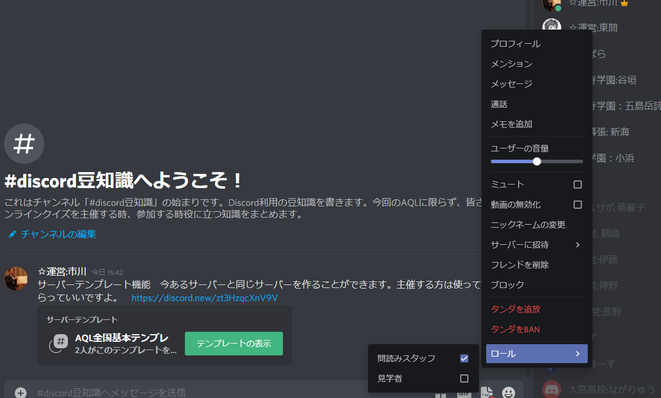Uncheck the 問読みスタッフ role checkbox
Screen dimensions: 661x398
pyautogui.click(x=464, y=358)
